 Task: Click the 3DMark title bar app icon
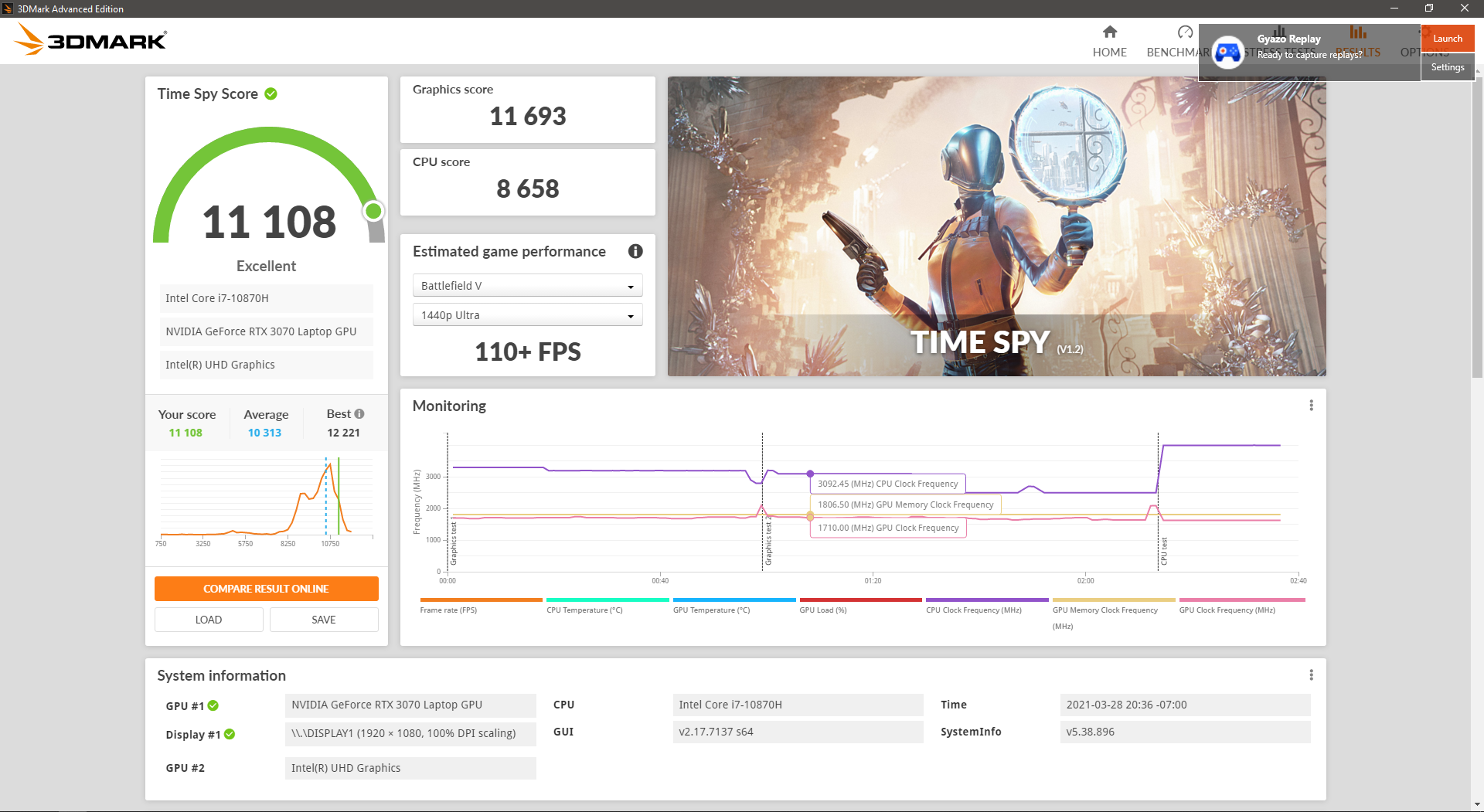(x=8, y=8)
